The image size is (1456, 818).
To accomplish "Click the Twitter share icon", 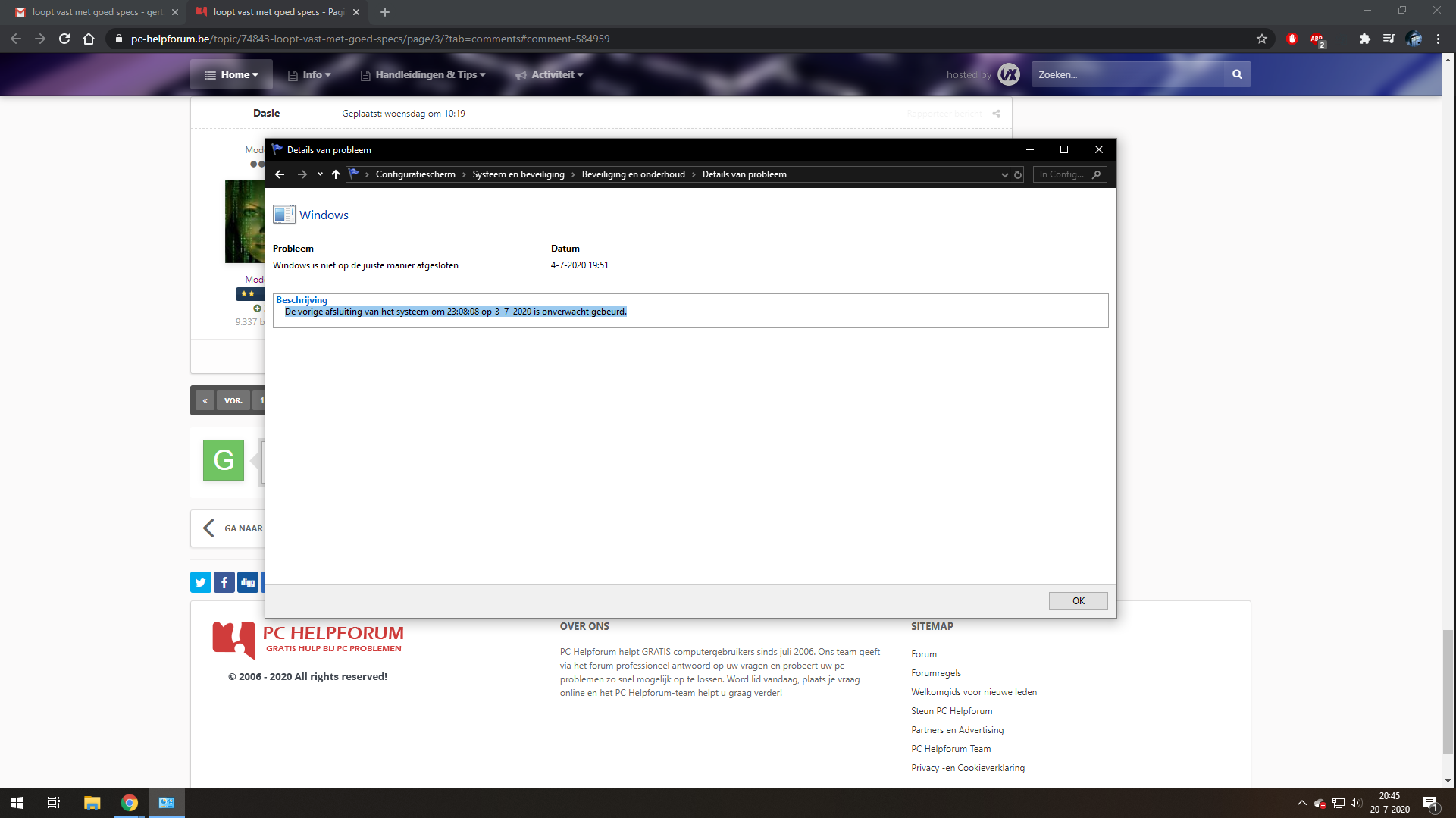I will pos(200,582).
